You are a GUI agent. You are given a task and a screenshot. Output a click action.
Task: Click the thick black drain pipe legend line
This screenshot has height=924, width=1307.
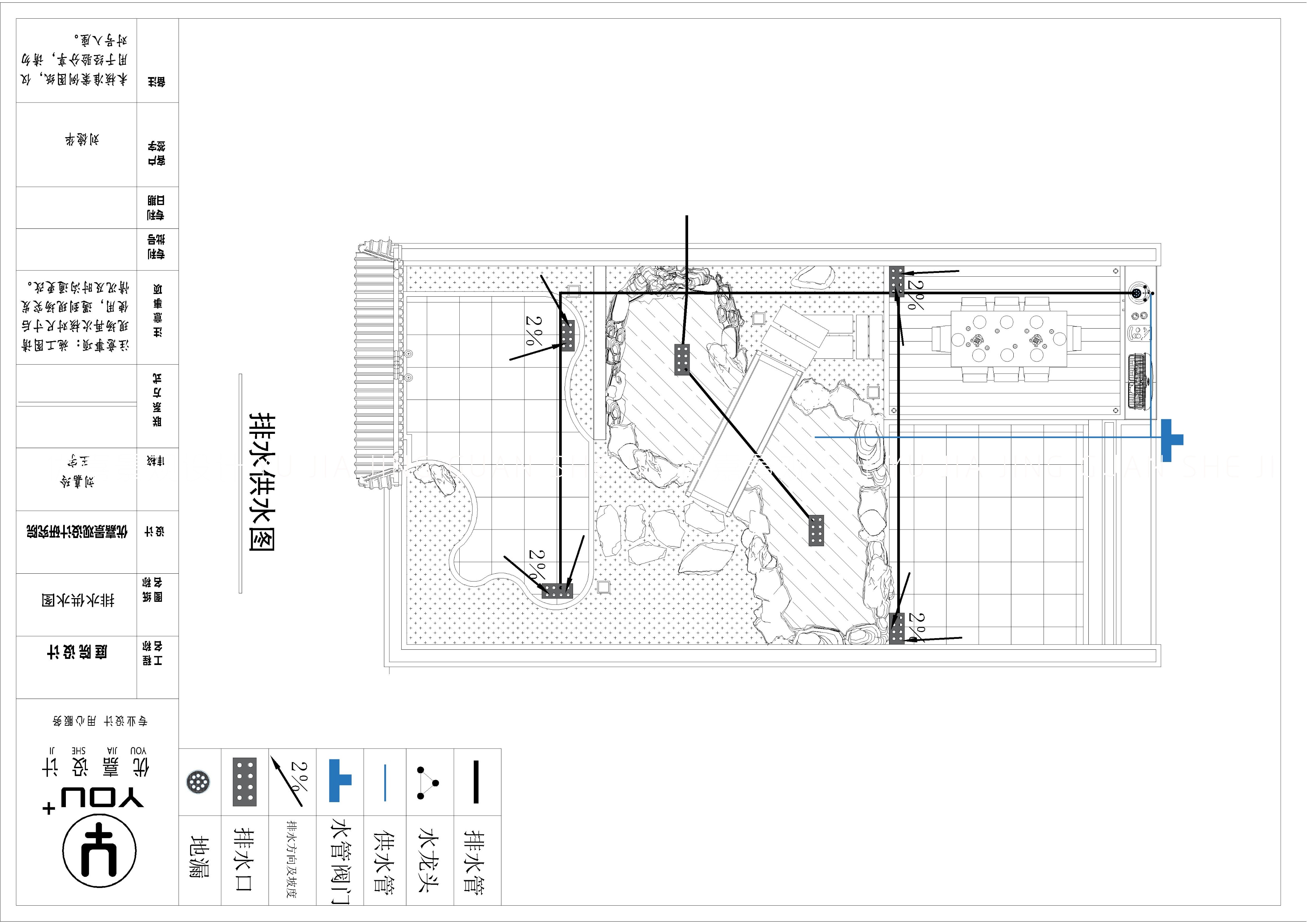(x=476, y=782)
